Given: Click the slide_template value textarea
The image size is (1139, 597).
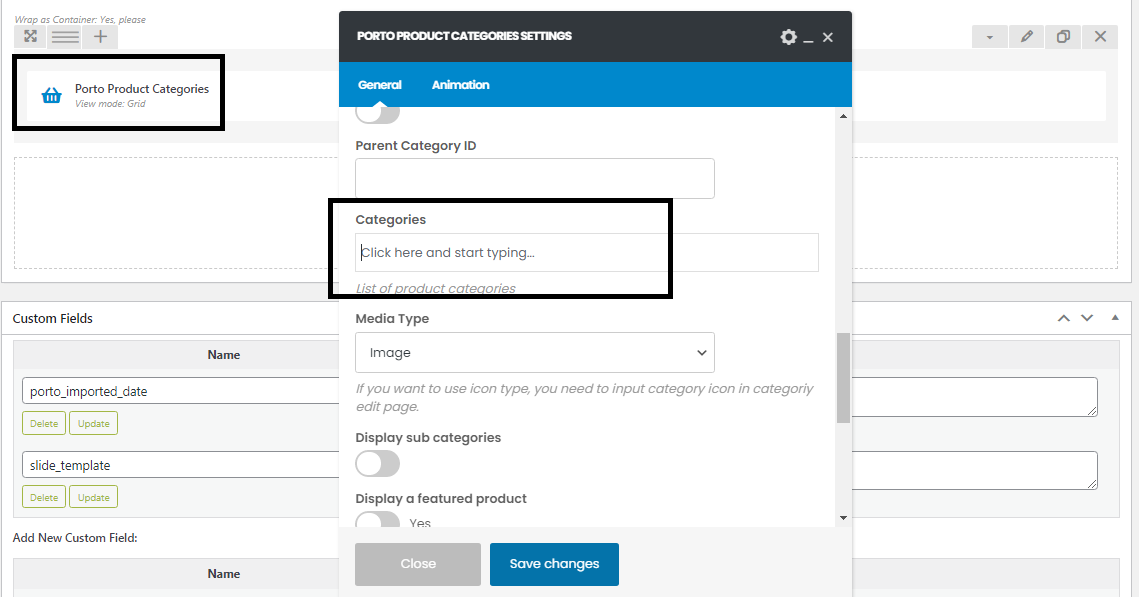Looking at the screenshot, I should (974, 471).
